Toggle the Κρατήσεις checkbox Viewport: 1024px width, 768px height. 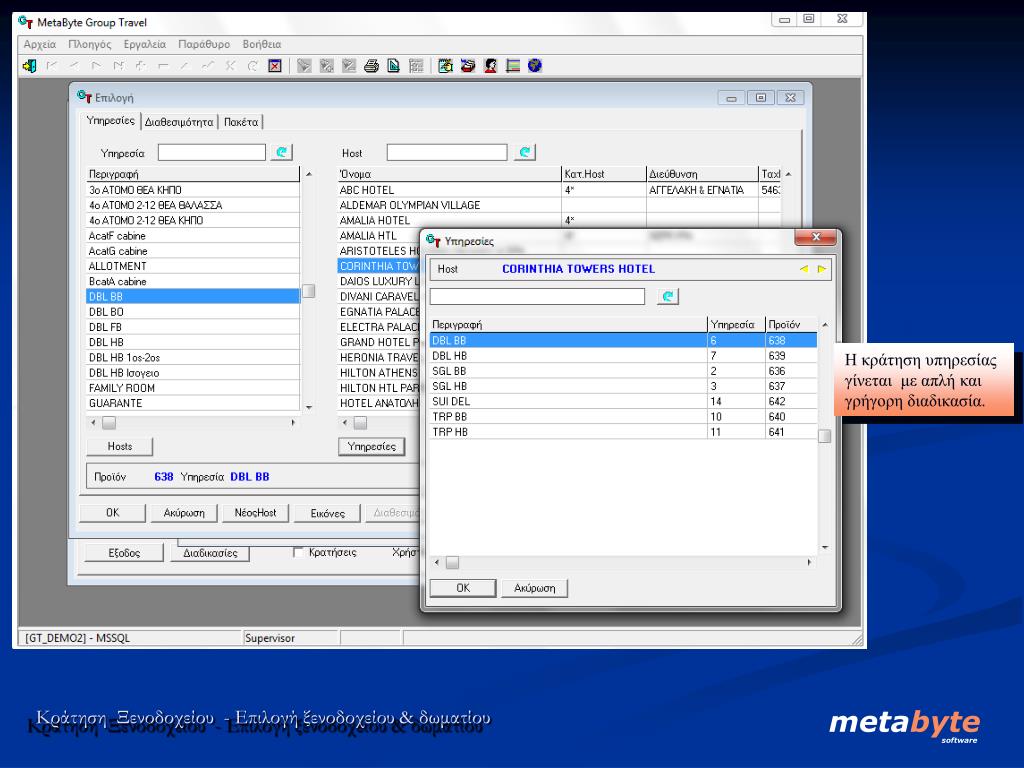pos(298,552)
